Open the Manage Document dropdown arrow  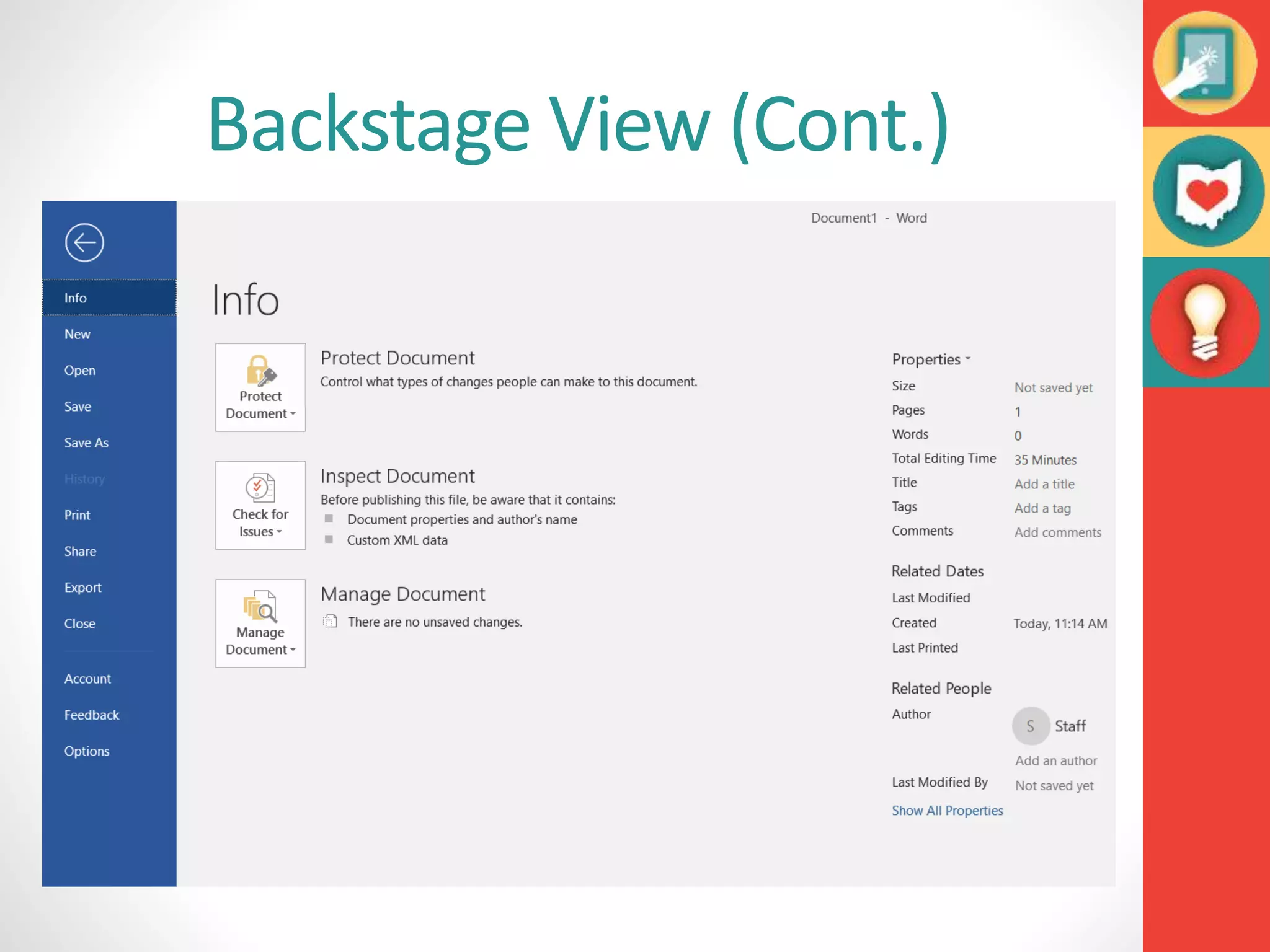pos(293,650)
